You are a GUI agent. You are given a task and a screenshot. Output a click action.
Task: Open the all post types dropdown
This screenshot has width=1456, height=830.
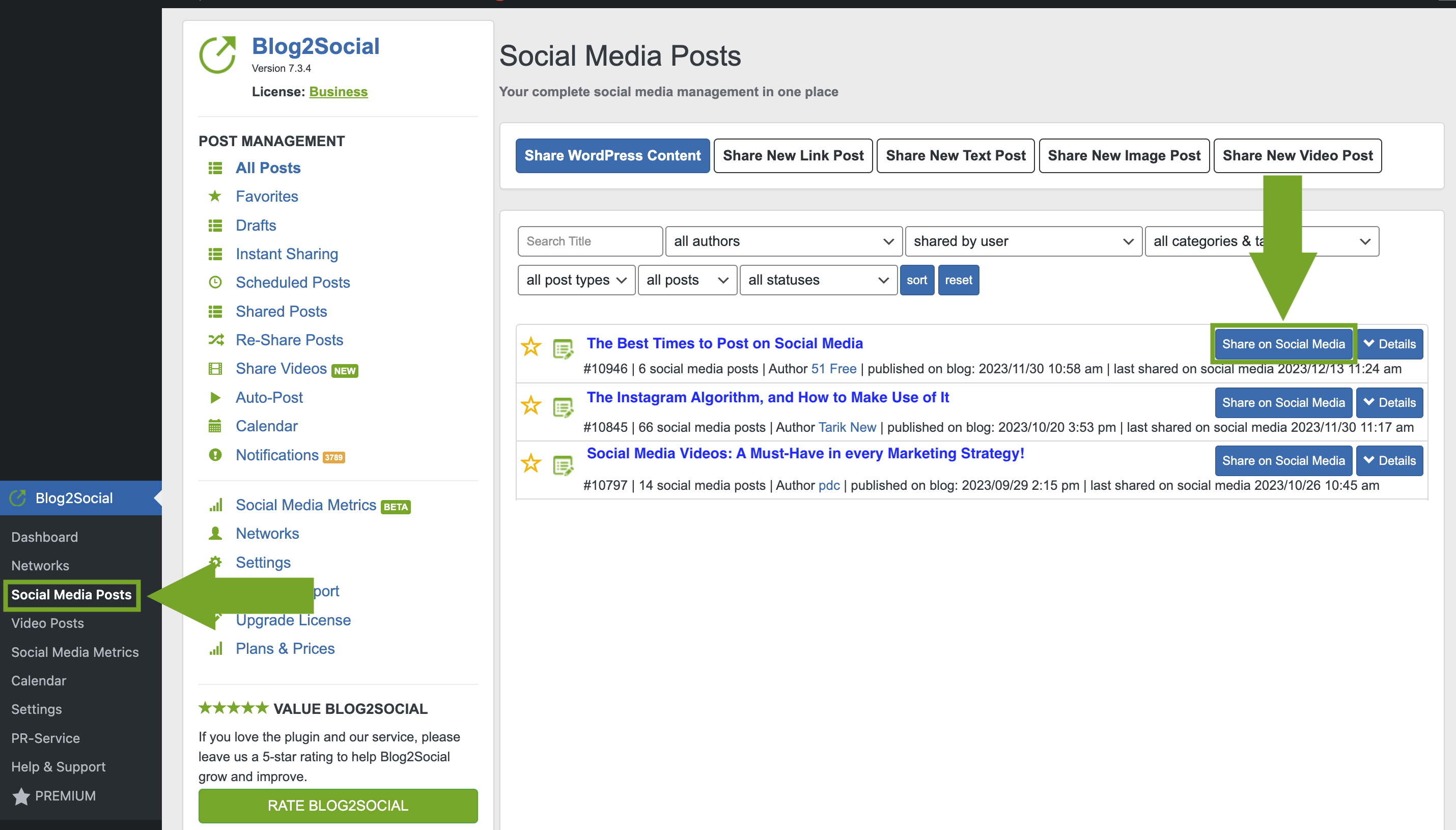pos(576,280)
